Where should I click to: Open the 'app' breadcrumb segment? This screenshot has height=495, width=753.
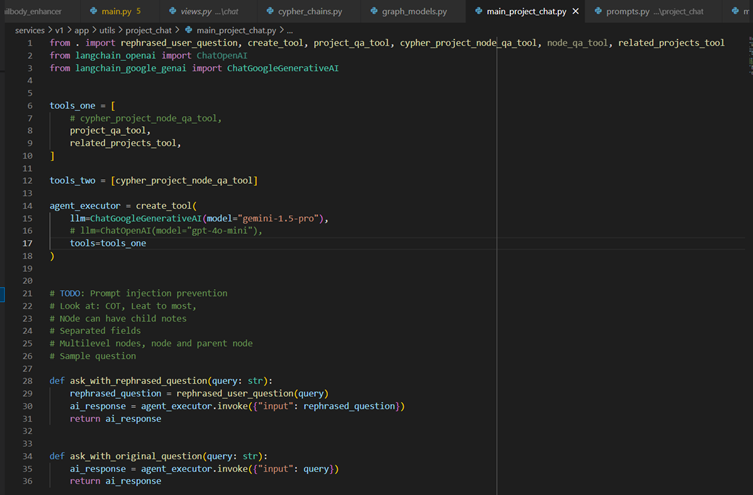[80, 30]
